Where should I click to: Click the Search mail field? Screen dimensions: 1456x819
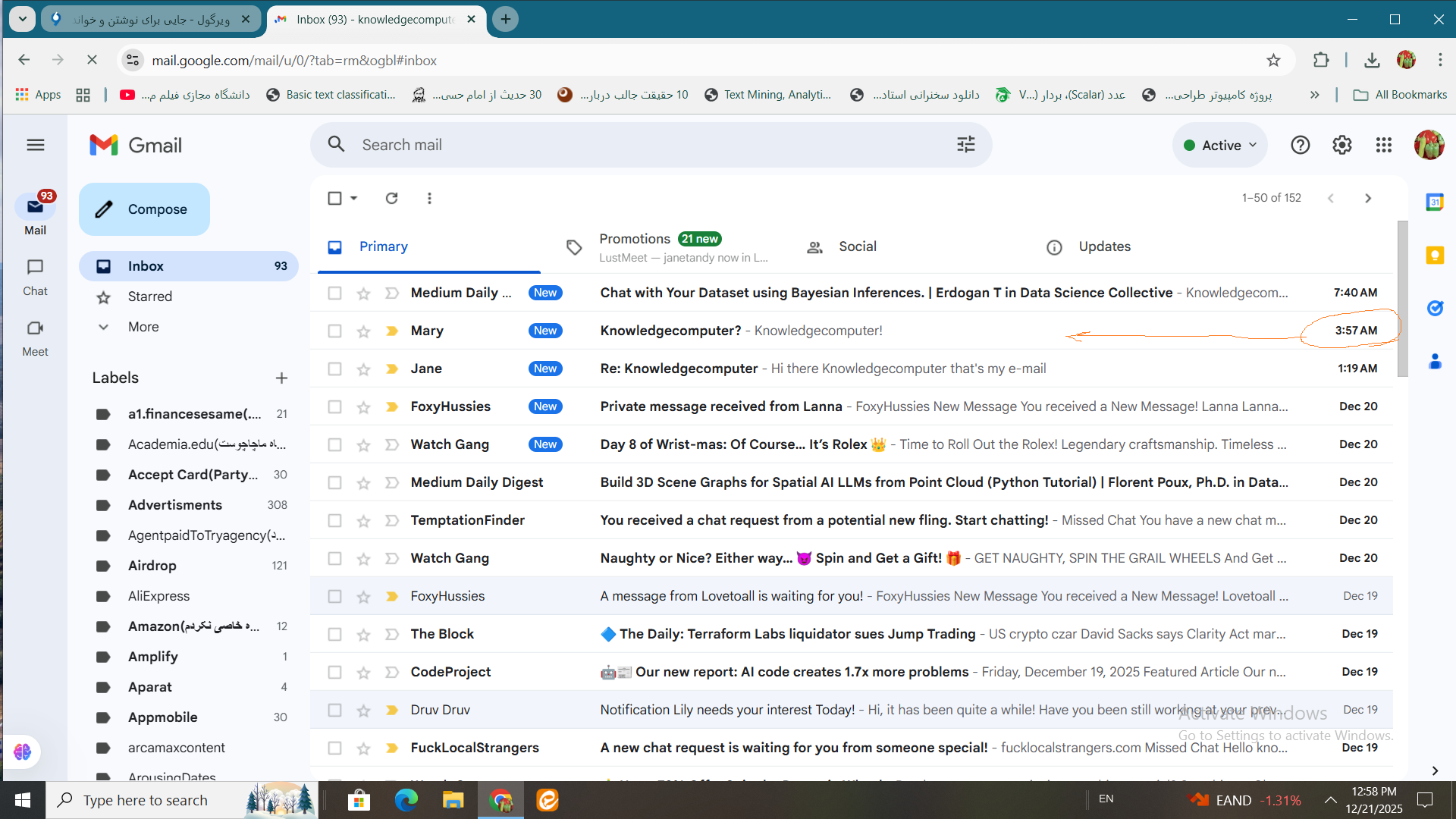tap(645, 145)
